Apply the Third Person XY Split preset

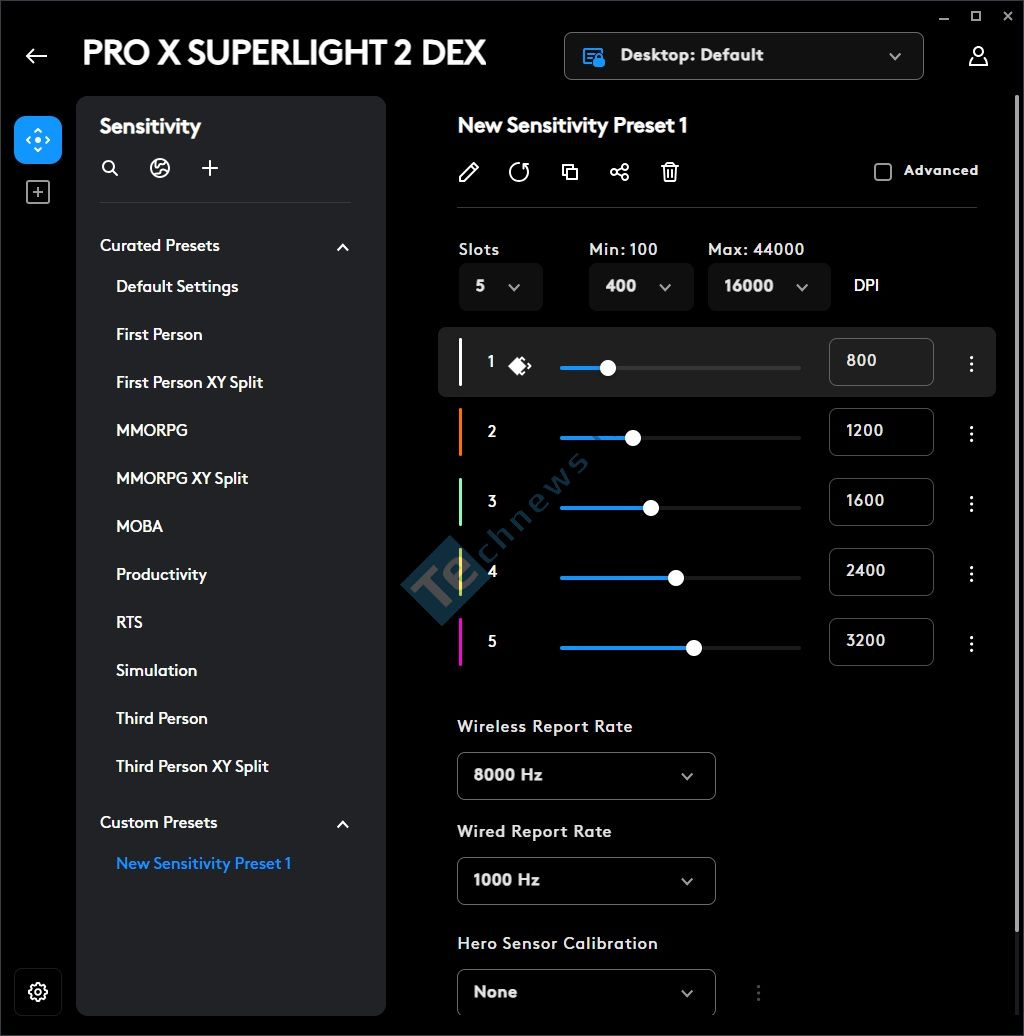pyautogui.click(x=192, y=766)
